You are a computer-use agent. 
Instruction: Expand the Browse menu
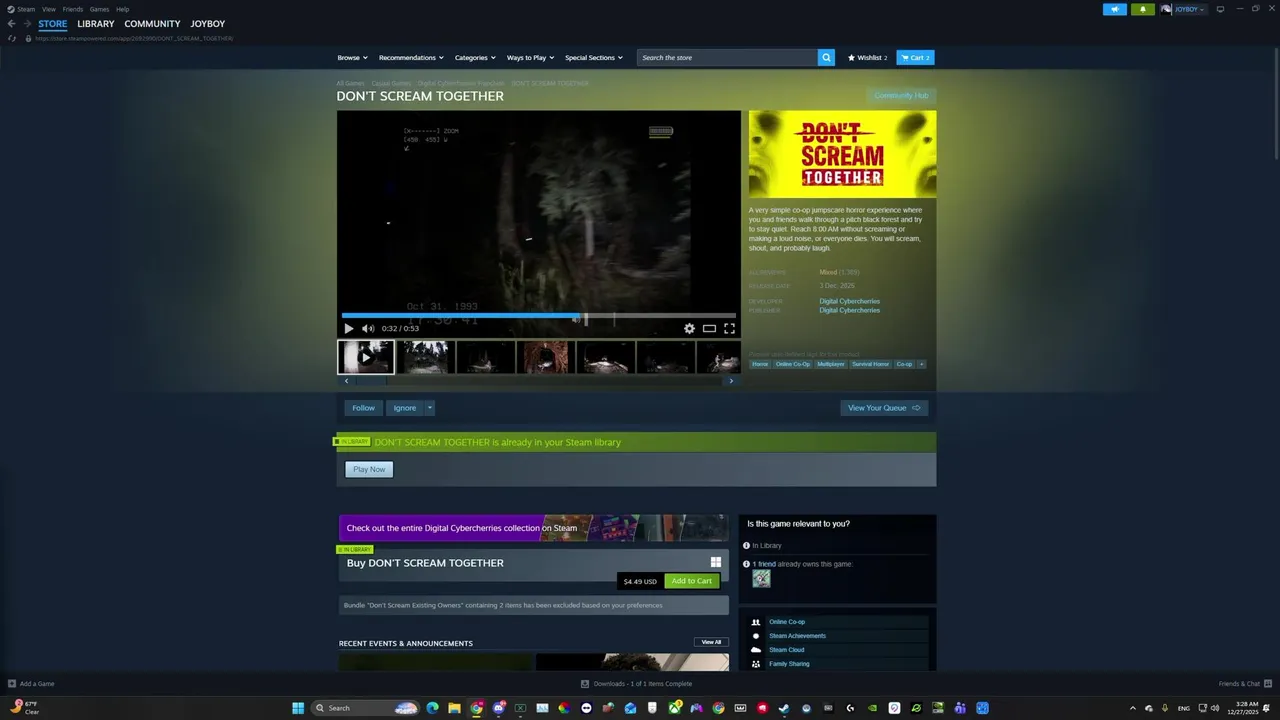(352, 58)
